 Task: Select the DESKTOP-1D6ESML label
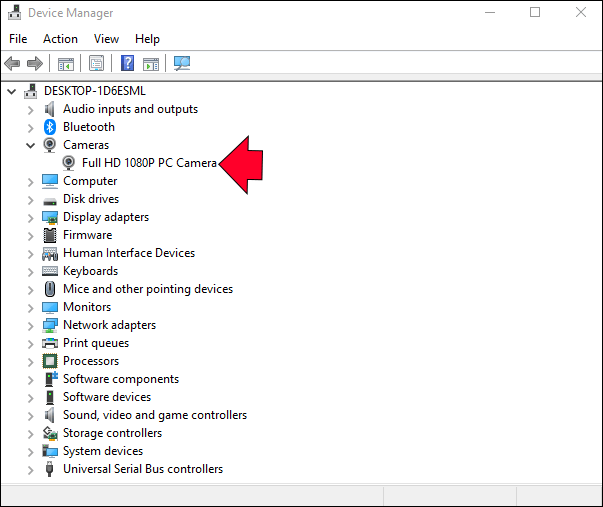[95, 91]
